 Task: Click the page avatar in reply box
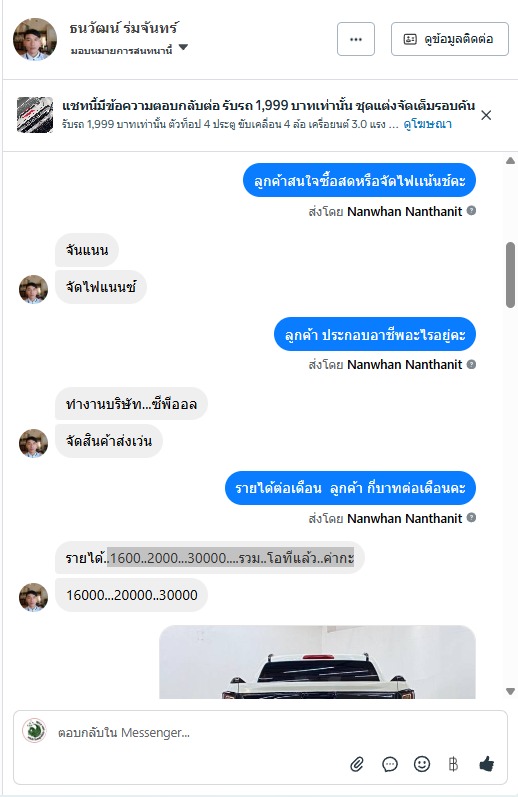34,731
